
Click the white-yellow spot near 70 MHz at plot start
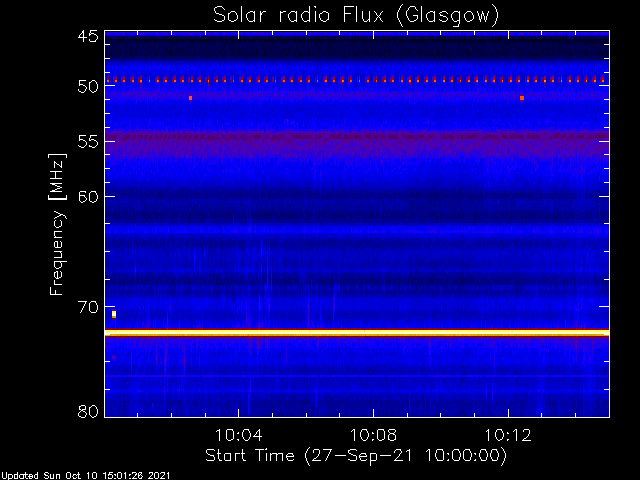pos(114,314)
